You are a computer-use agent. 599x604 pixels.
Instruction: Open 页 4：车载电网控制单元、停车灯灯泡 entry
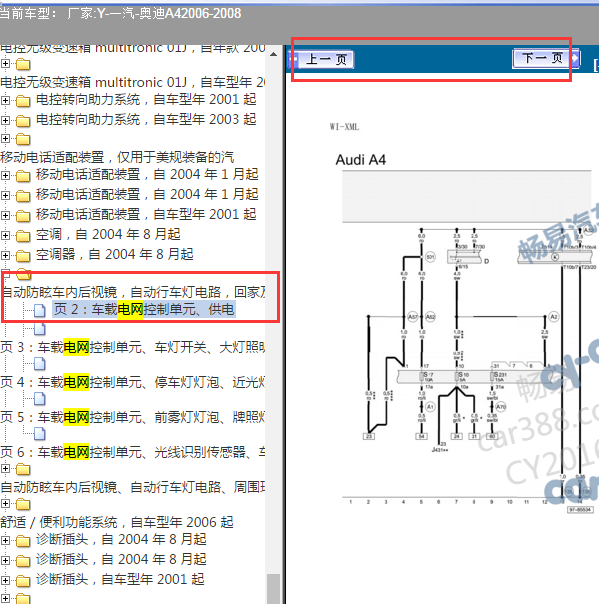[x=133, y=383]
